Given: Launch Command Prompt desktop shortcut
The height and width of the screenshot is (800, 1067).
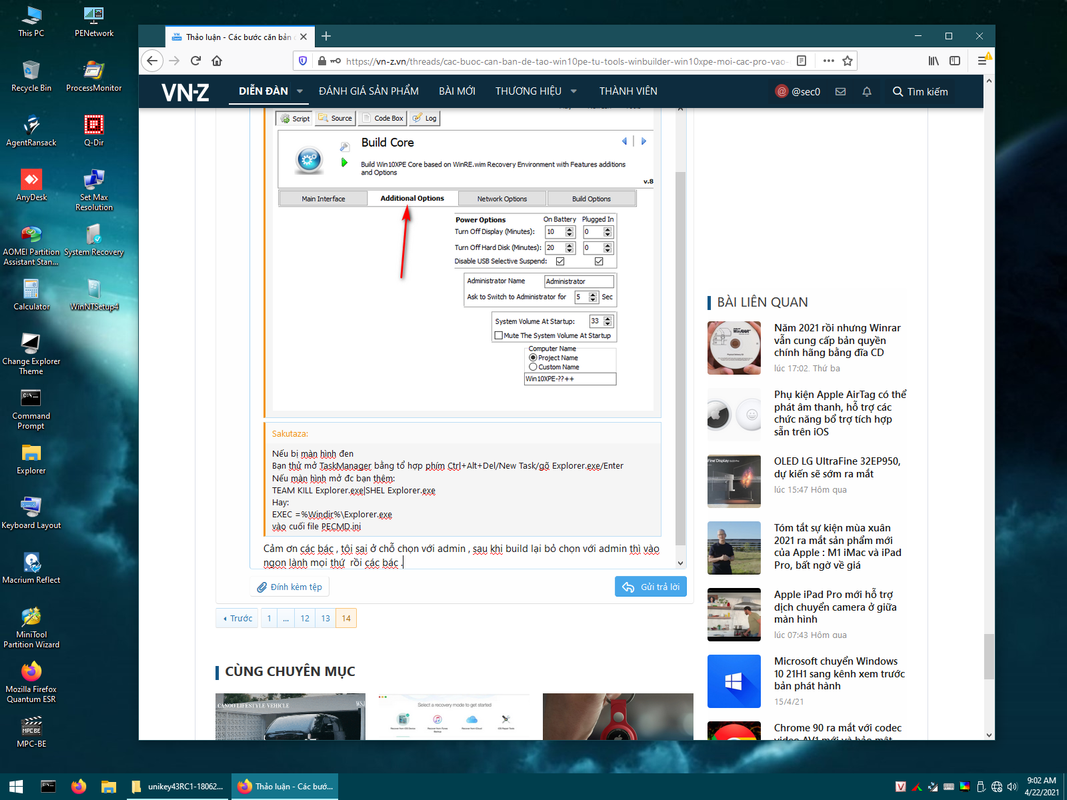Looking at the screenshot, I should 31,410.
